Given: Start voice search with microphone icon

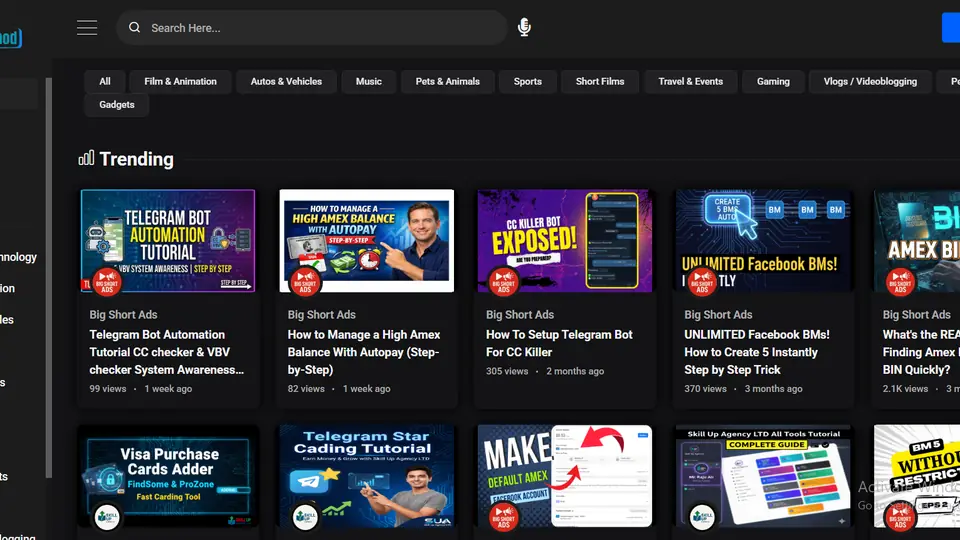Looking at the screenshot, I should 524,28.
